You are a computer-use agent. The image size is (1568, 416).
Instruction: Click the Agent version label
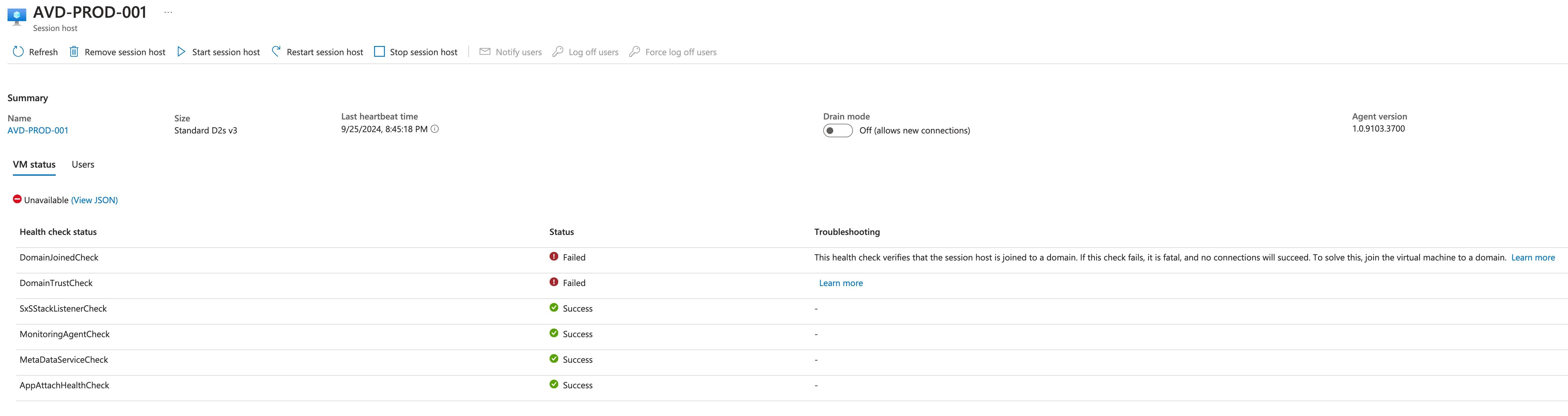[x=1379, y=116]
